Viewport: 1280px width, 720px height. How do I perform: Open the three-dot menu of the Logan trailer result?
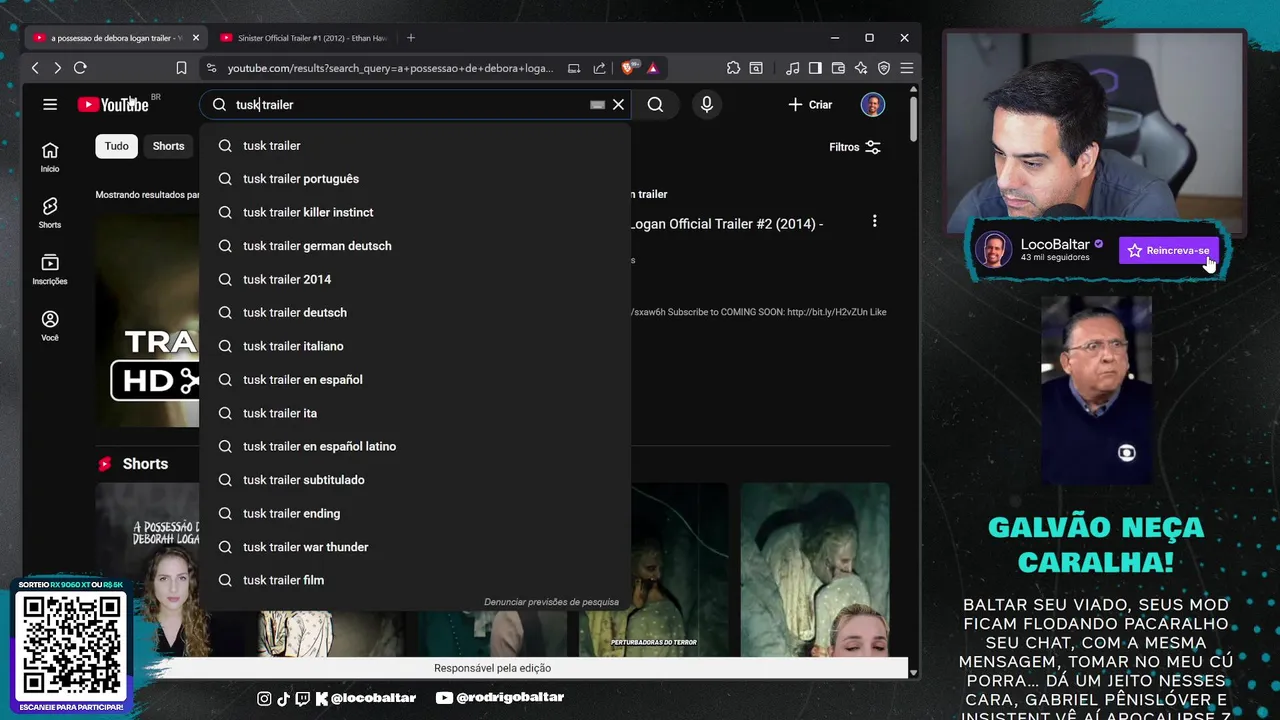[874, 221]
